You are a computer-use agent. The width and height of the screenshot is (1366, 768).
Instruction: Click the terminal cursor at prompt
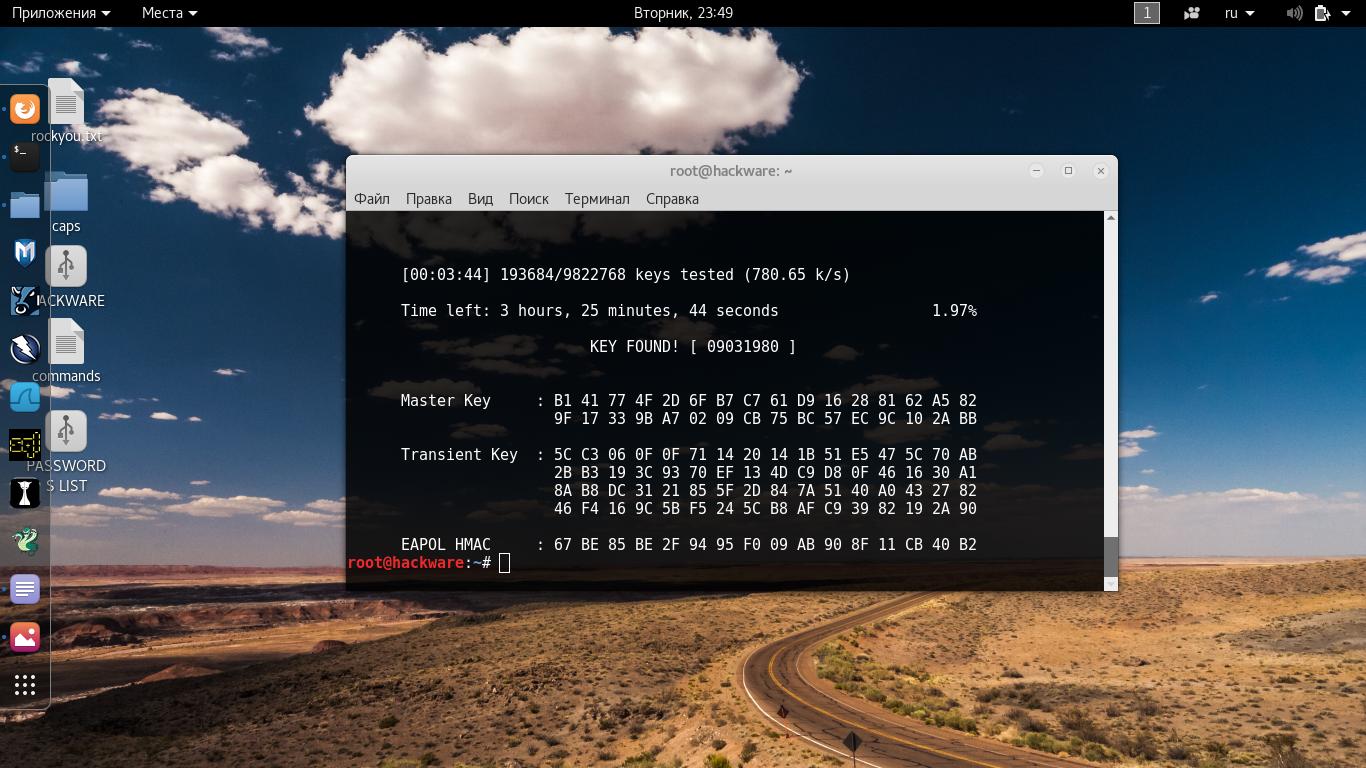click(x=504, y=563)
